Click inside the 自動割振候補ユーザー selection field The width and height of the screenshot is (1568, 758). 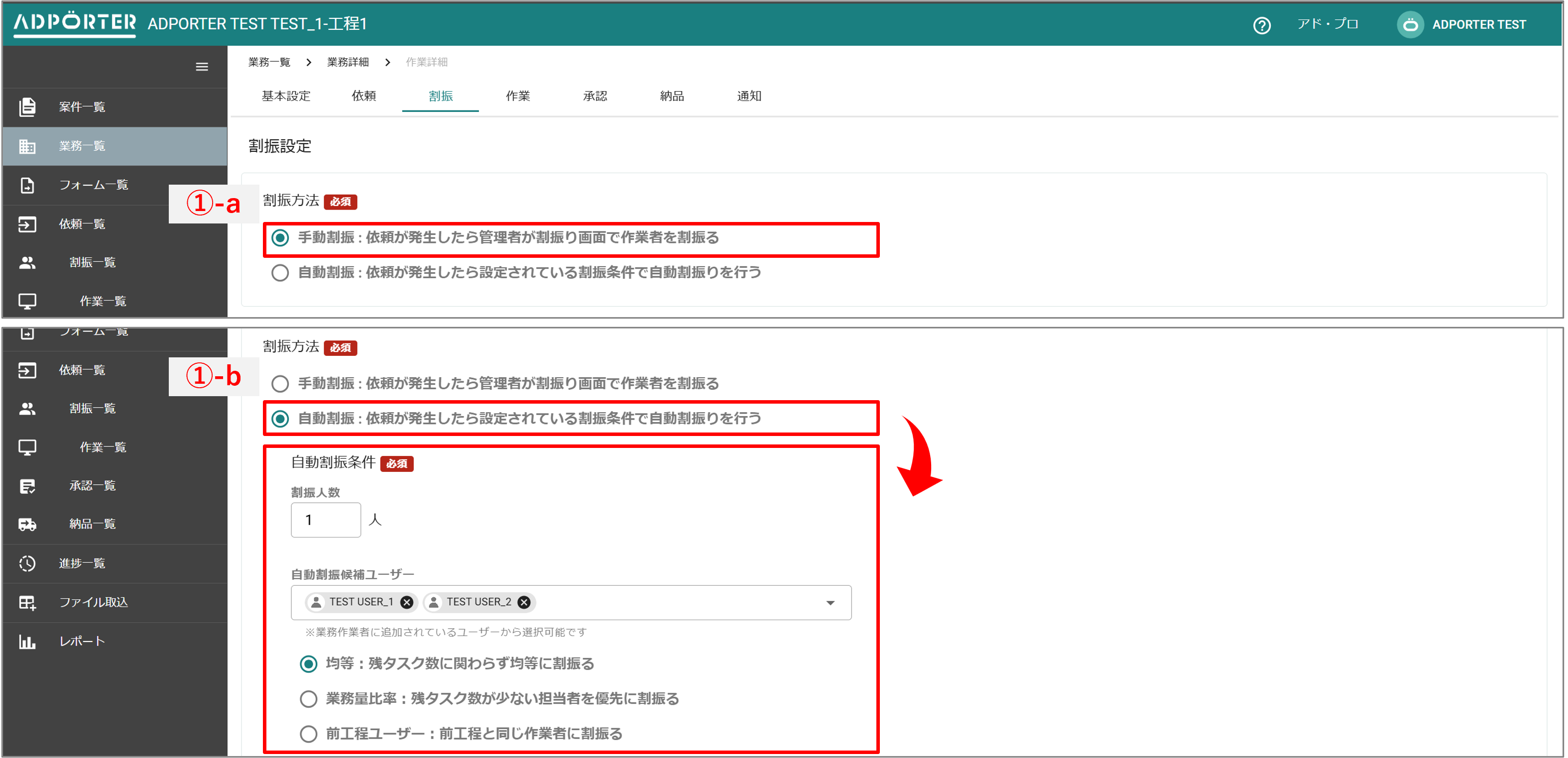click(571, 603)
